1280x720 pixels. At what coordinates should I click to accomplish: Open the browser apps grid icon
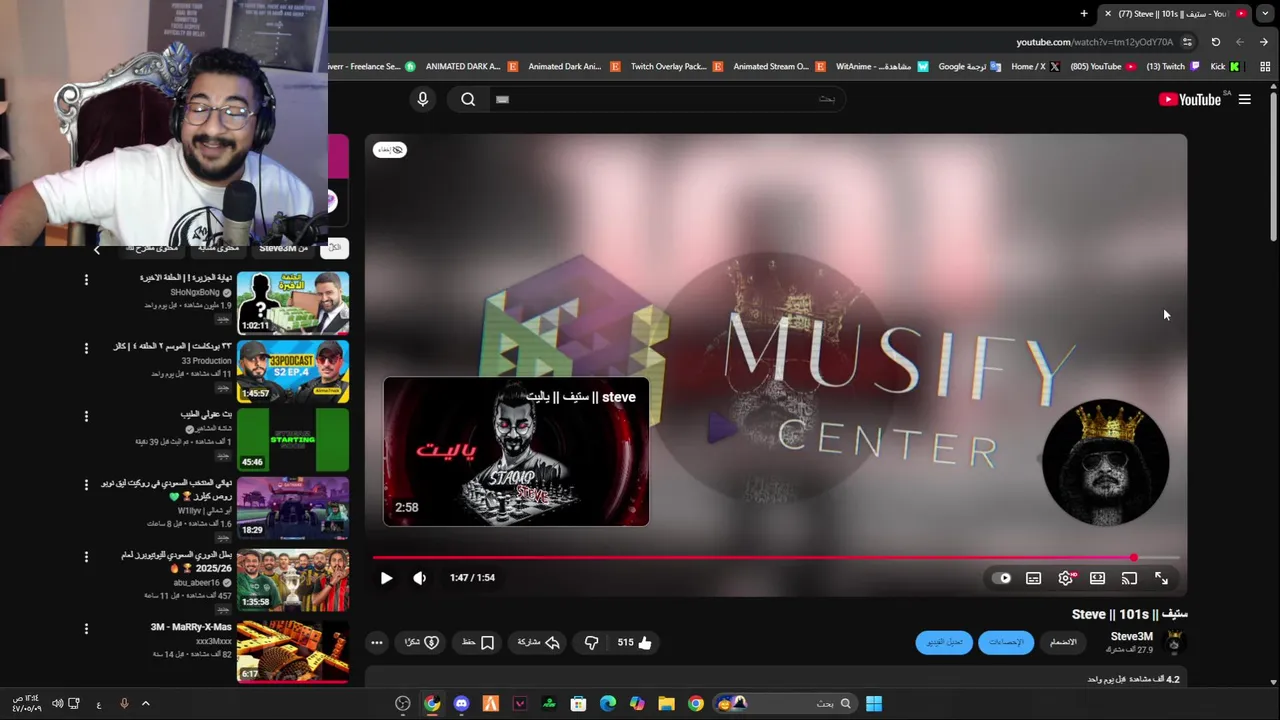tap(1265, 67)
